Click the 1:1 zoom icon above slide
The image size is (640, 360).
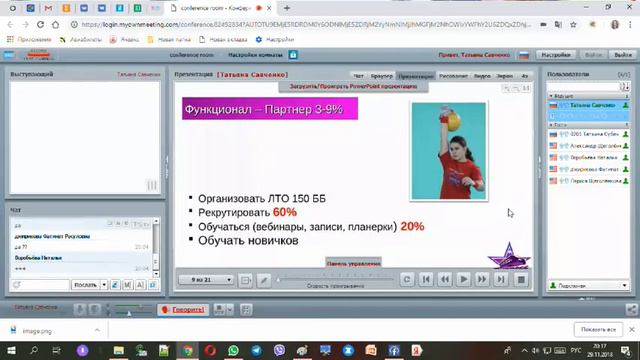tap(526, 88)
